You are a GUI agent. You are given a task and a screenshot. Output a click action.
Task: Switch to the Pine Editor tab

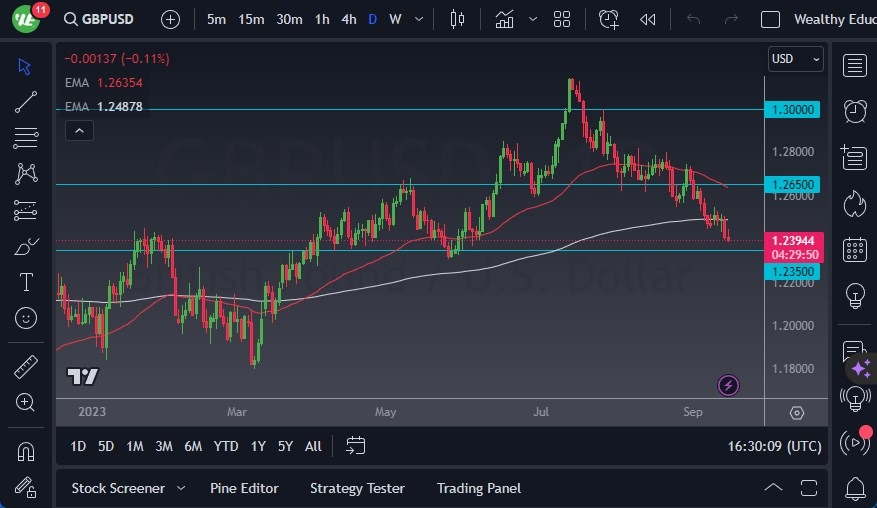(244, 488)
